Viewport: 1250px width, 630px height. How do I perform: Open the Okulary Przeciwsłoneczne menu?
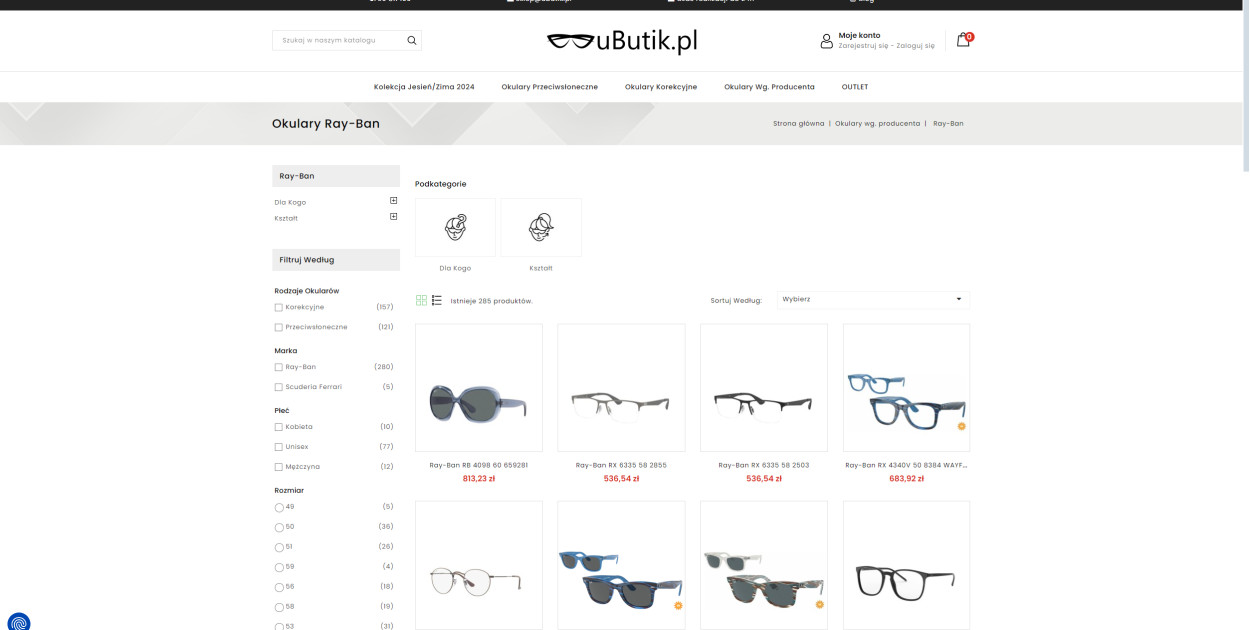coord(550,87)
